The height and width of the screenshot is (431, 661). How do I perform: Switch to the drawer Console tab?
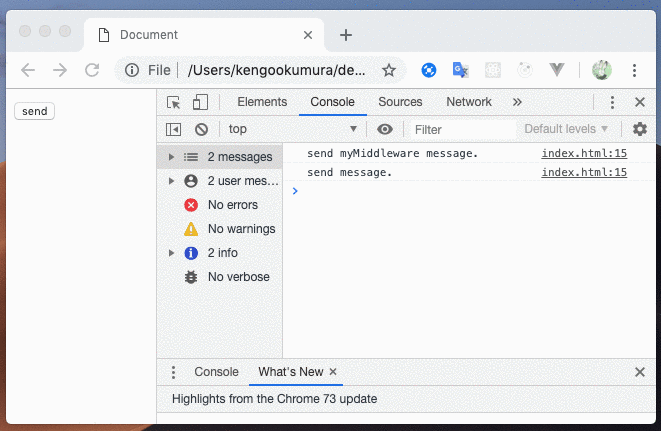[216, 372]
